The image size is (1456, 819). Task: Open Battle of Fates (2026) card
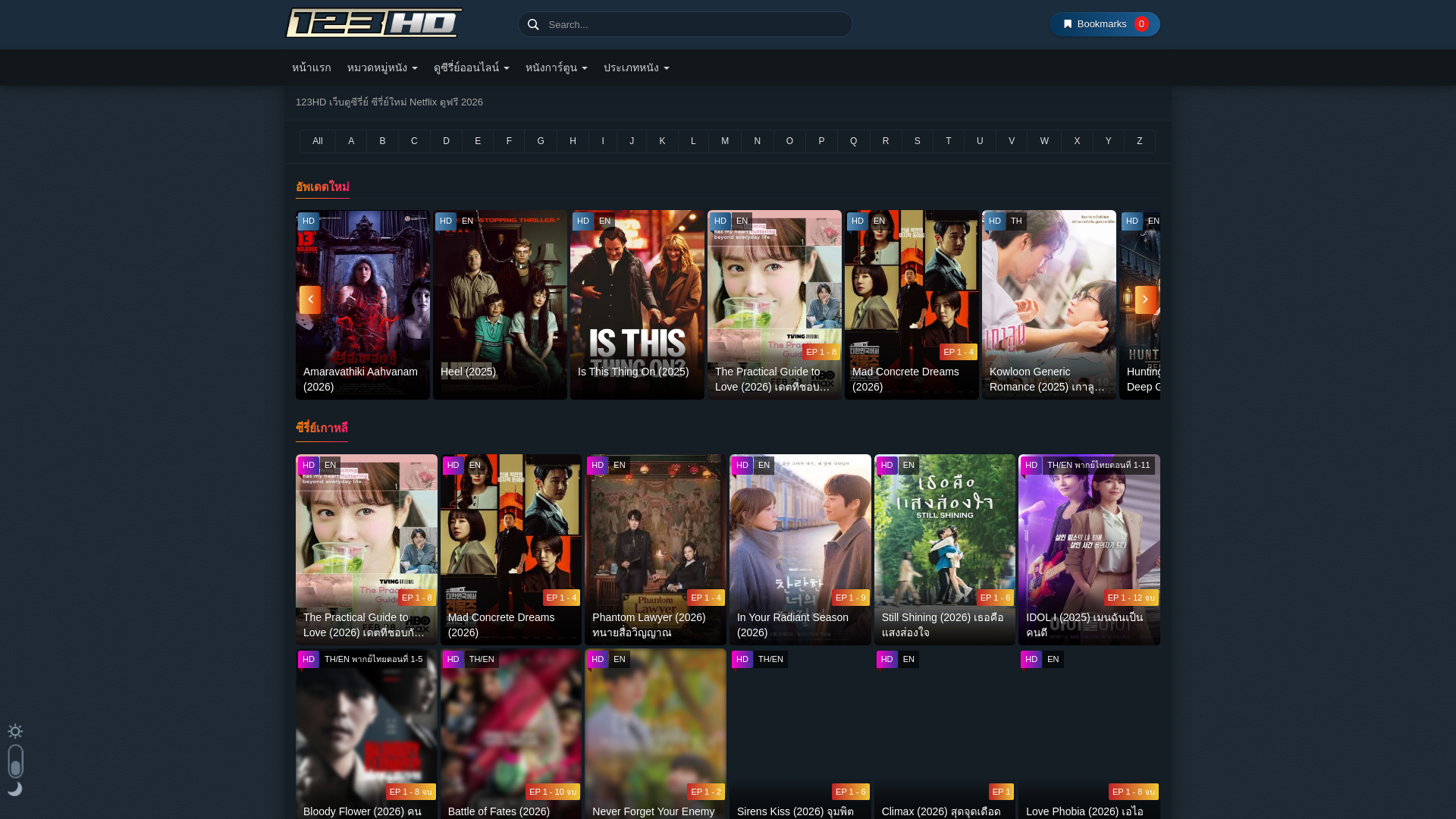[x=510, y=733]
